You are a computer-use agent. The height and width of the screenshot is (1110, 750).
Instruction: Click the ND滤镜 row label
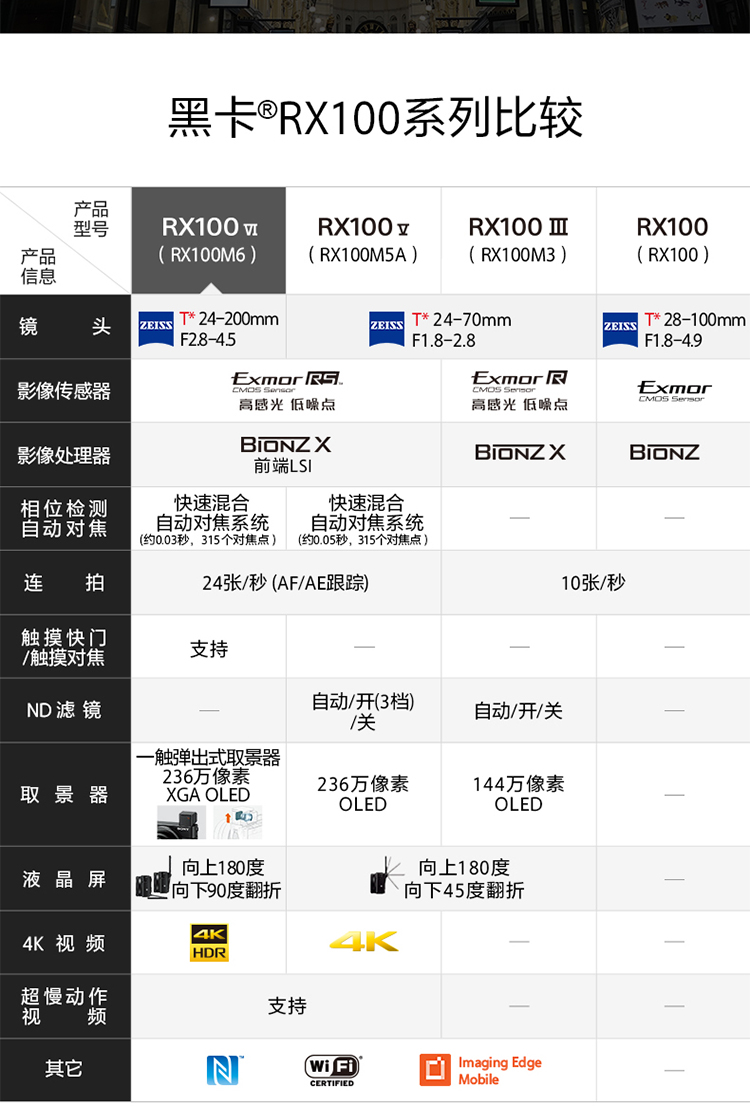tap(64, 711)
